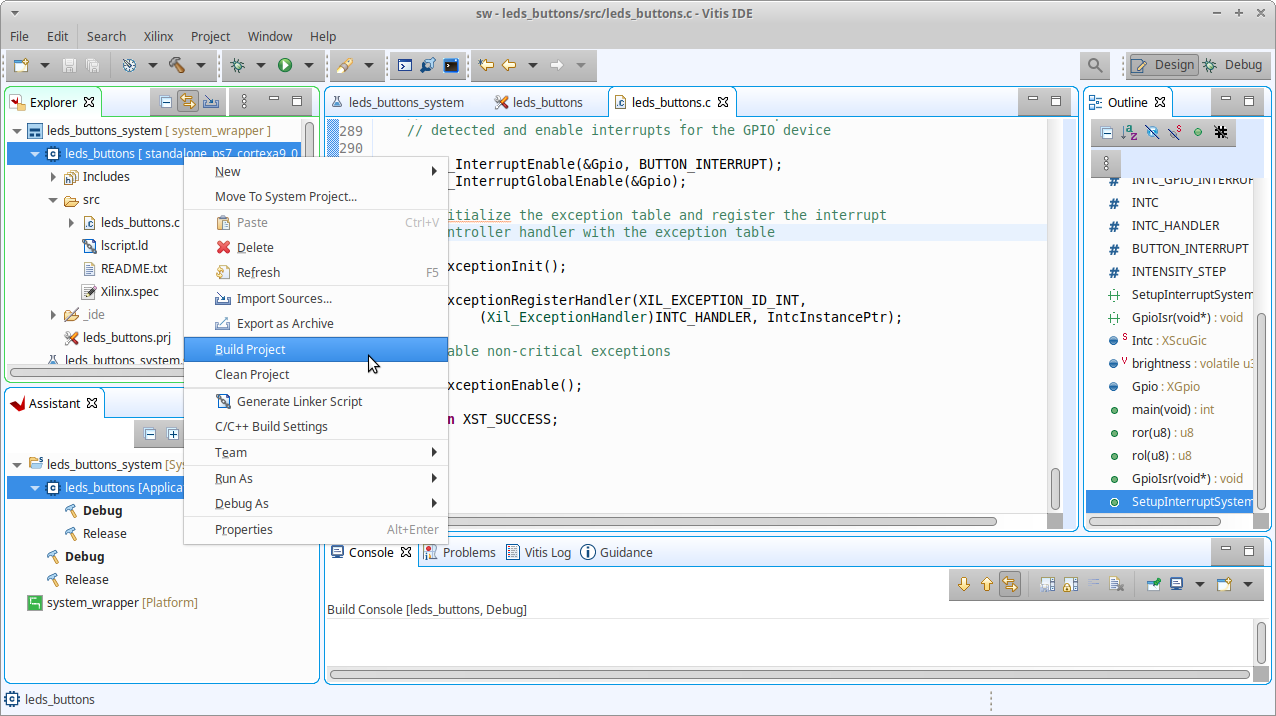Collapse all items in Explorer panel

(166, 102)
